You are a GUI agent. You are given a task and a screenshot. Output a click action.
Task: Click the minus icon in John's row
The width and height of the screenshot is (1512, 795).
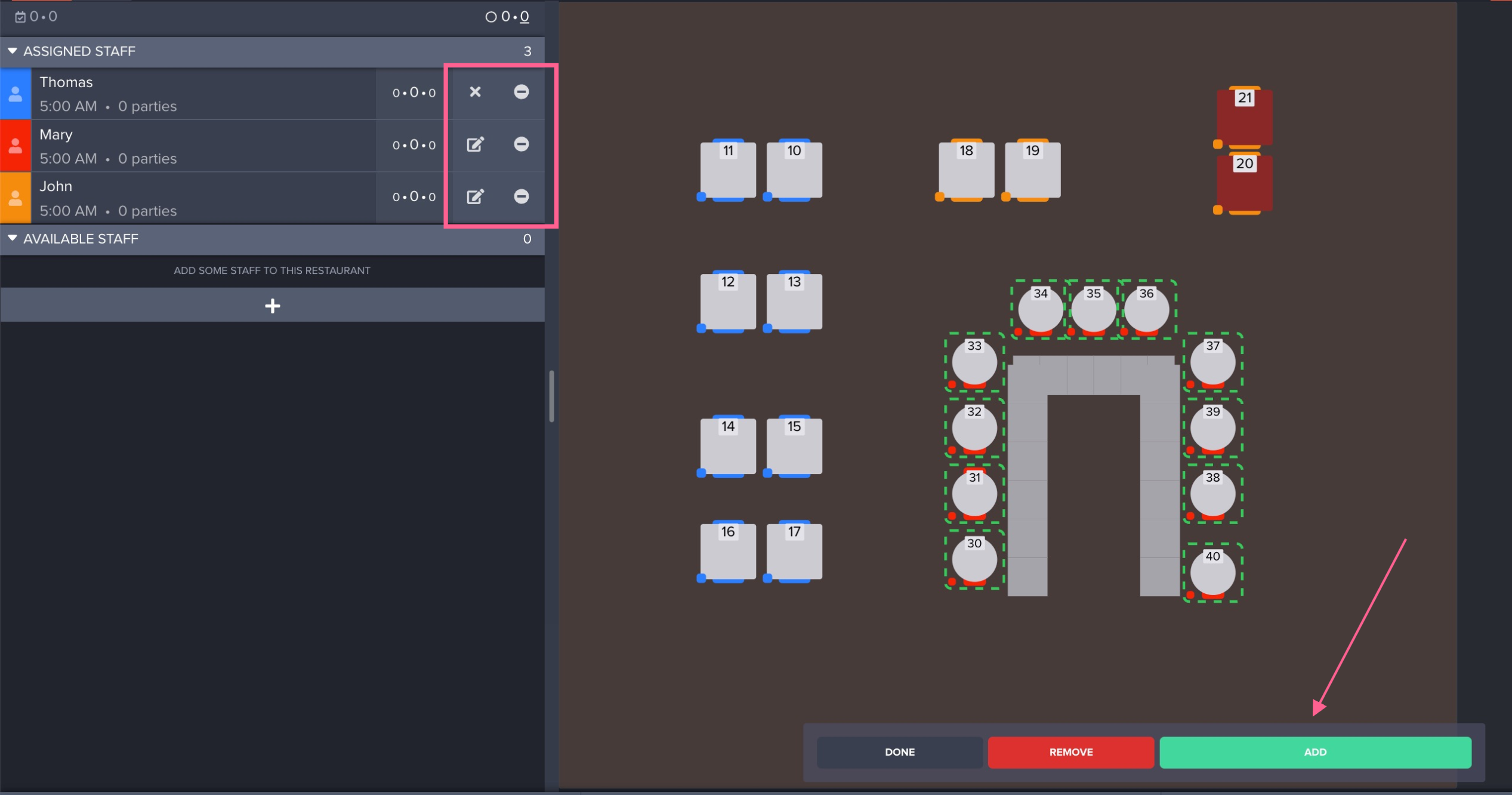521,196
